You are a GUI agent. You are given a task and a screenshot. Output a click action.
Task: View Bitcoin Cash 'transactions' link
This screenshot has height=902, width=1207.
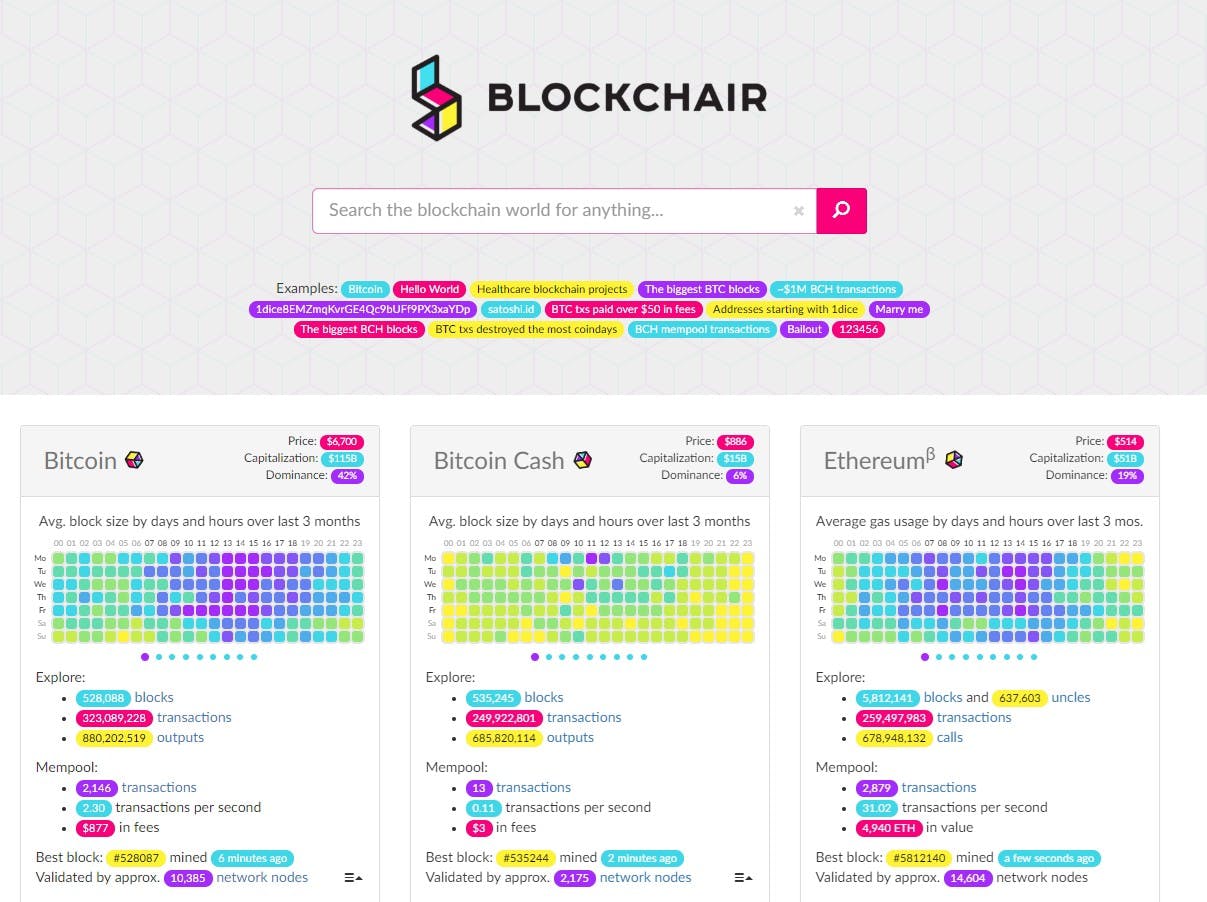tap(584, 717)
